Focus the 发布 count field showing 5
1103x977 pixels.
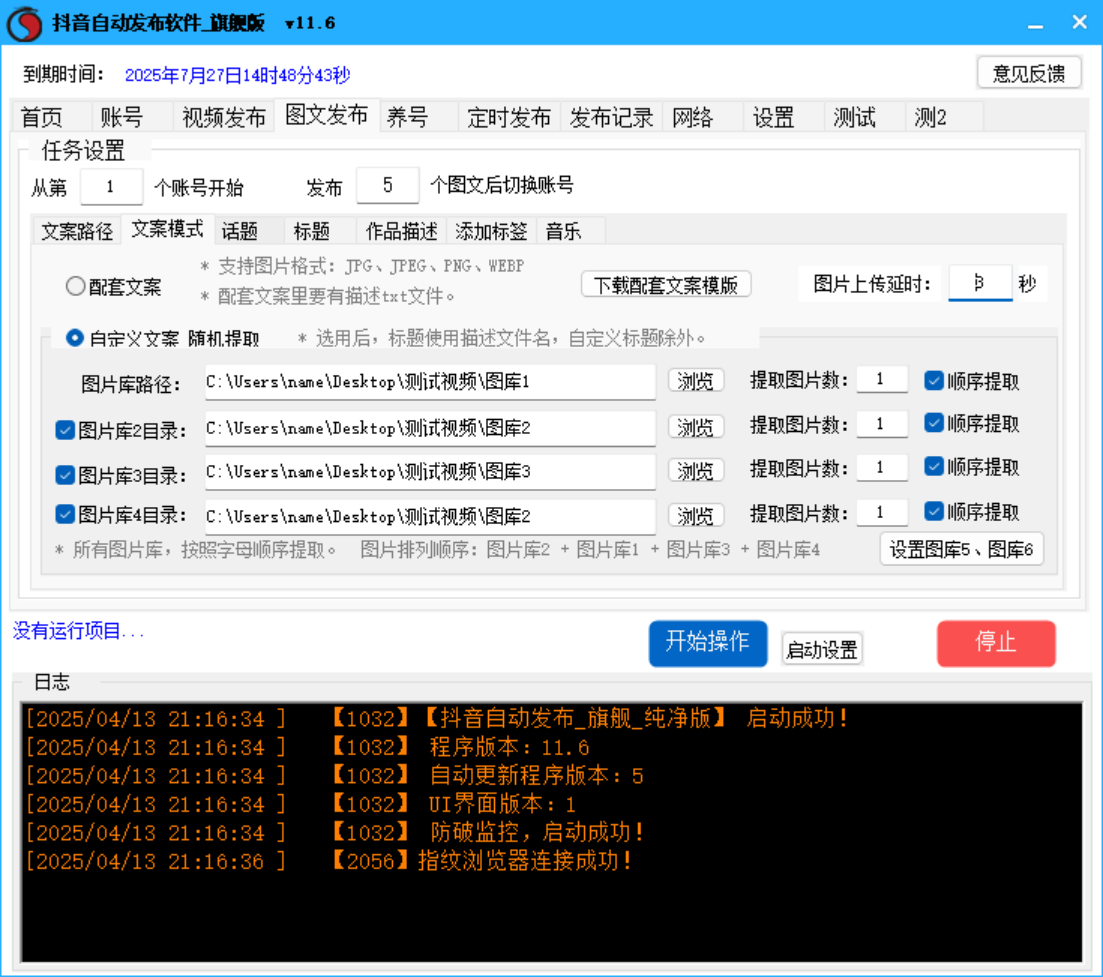point(388,185)
